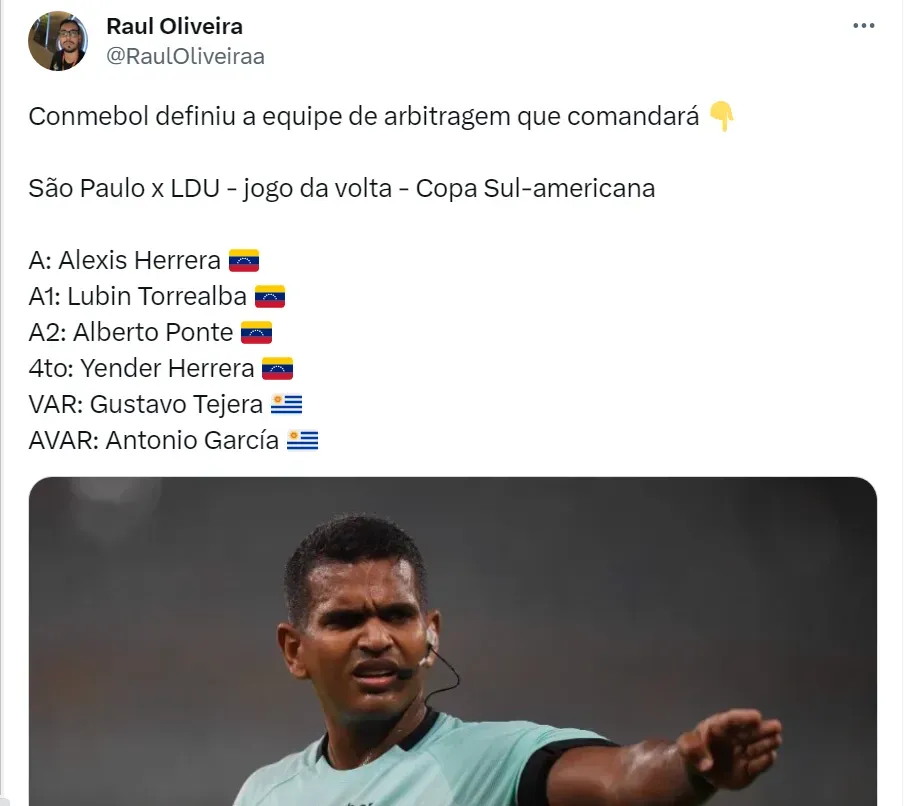Click the text "A: Alexis Herrera"

click(124, 261)
